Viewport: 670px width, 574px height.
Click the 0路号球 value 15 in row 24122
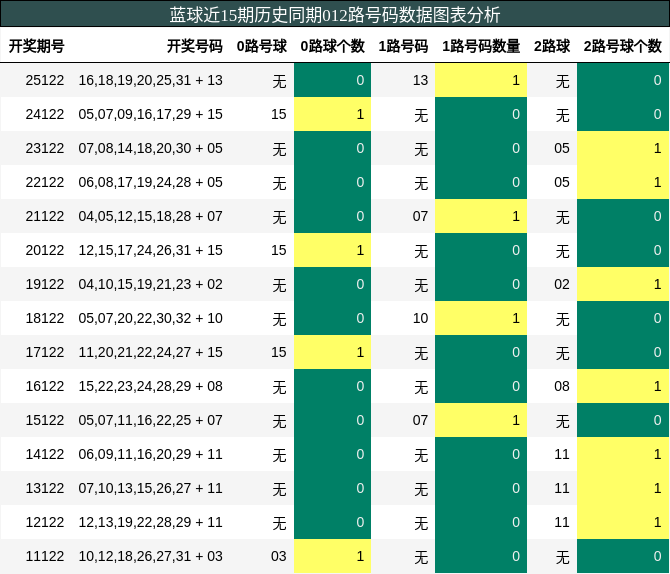(279, 114)
